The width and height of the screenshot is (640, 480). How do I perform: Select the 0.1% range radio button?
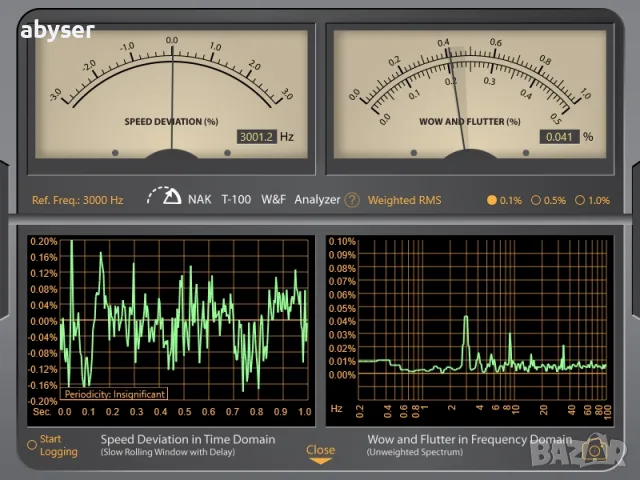pyautogui.click(x=492, y=200)
